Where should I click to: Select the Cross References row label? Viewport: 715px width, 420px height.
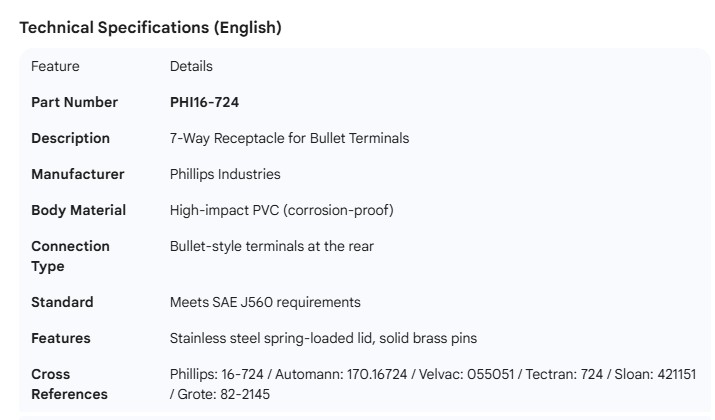[x=69, y=384]
